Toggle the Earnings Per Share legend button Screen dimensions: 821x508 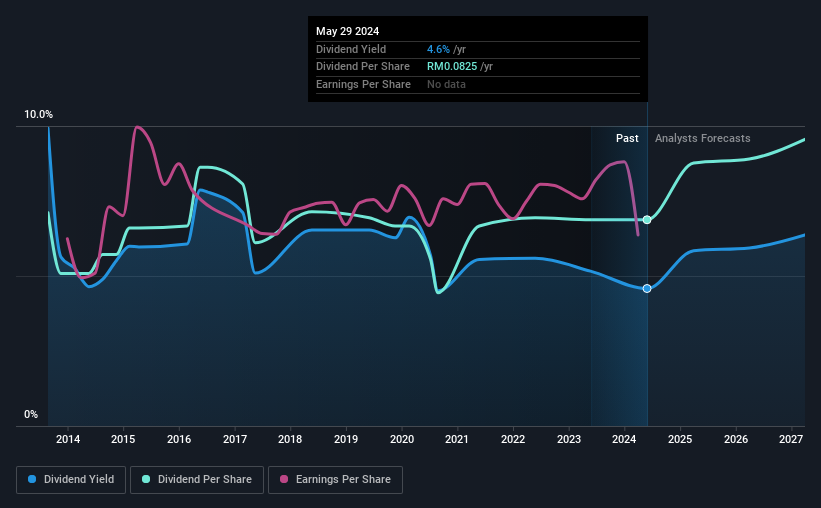pyautogui.click(x=335, y=480)
